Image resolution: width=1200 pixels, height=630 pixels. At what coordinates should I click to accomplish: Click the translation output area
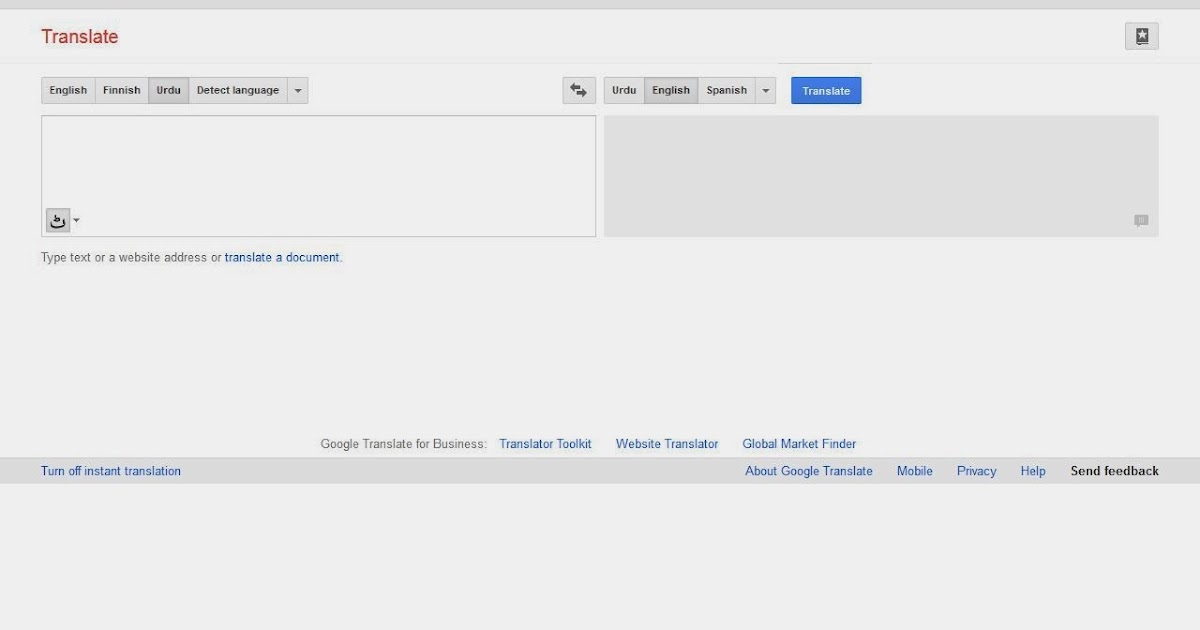(x=881, y=176)
